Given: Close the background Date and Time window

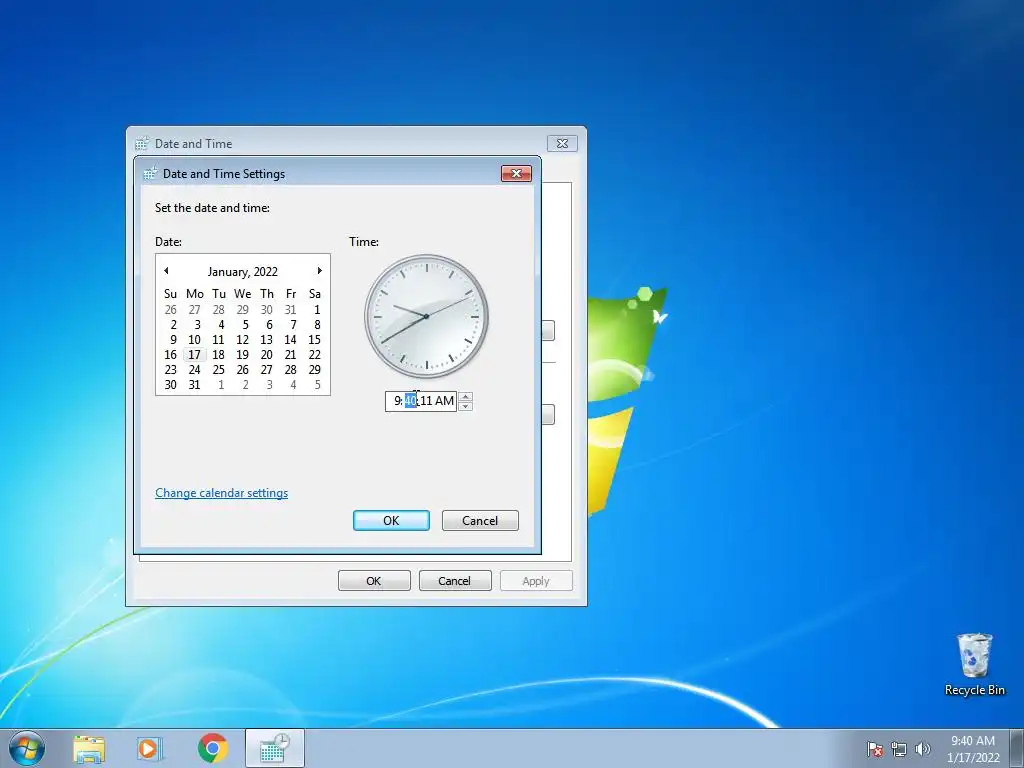Looking at the screenshot, I should (562, 144).
